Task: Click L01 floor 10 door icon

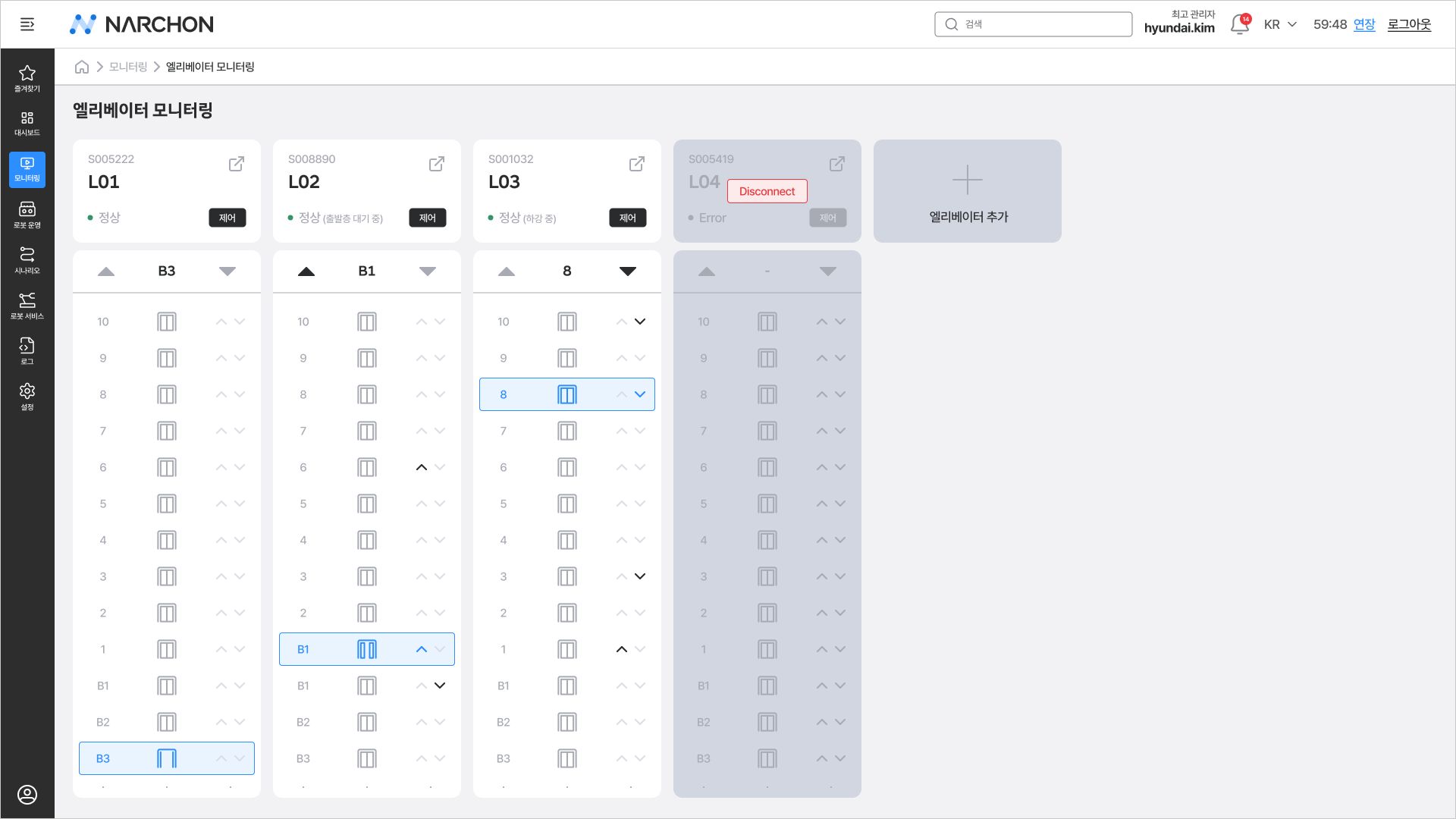Action: tap(167, 322)
